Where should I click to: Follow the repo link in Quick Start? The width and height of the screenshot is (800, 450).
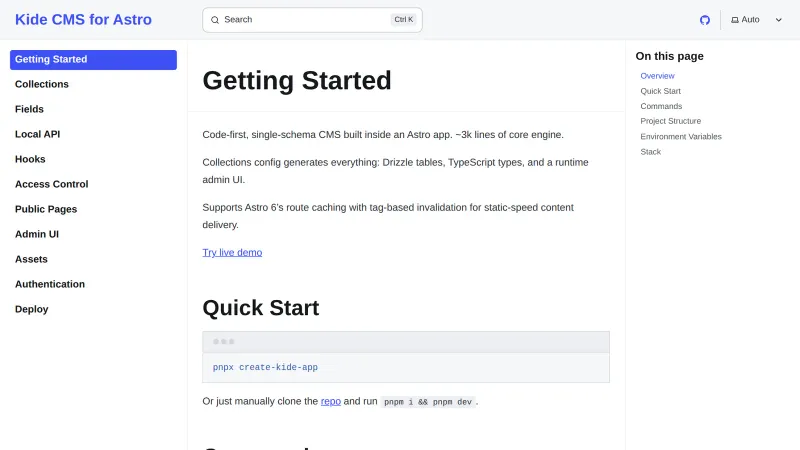(331, 401)
